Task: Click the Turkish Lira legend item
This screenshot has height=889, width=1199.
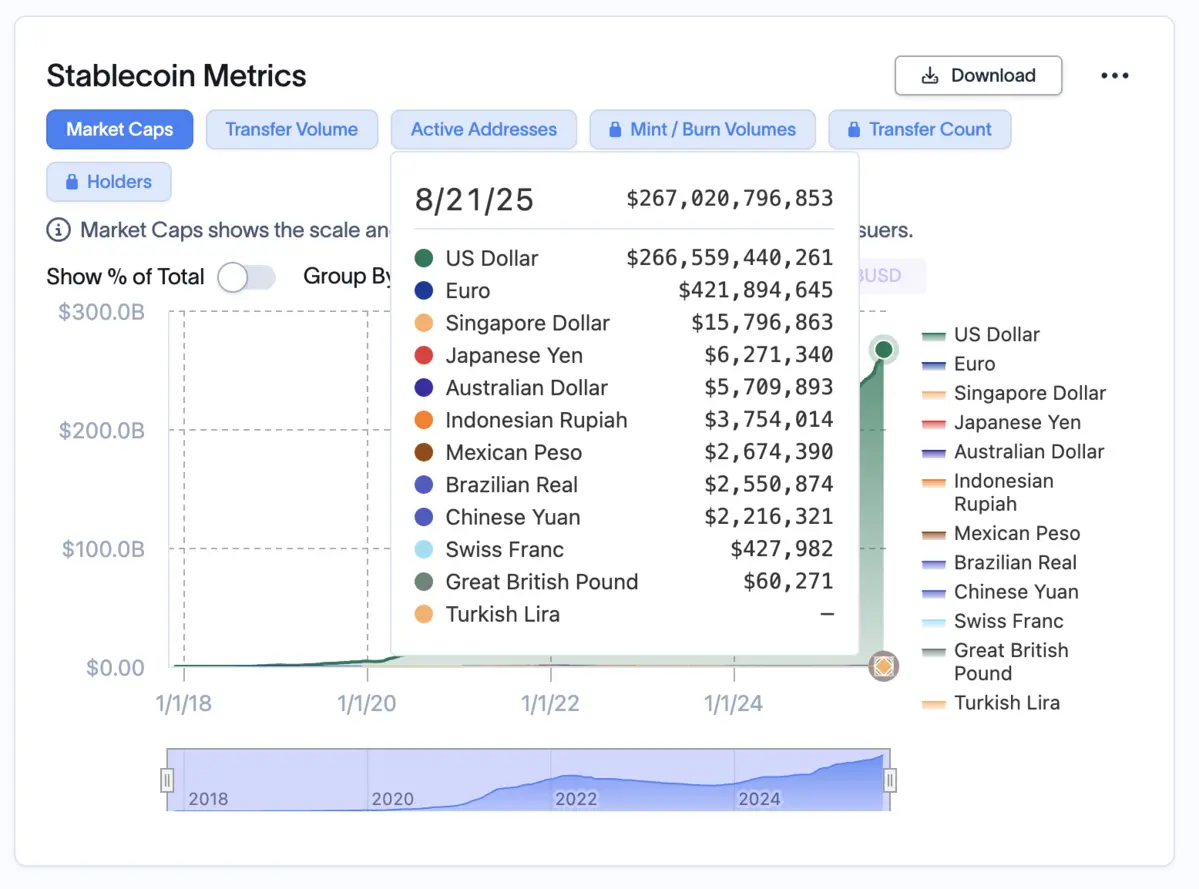Action: point(1006,703)
